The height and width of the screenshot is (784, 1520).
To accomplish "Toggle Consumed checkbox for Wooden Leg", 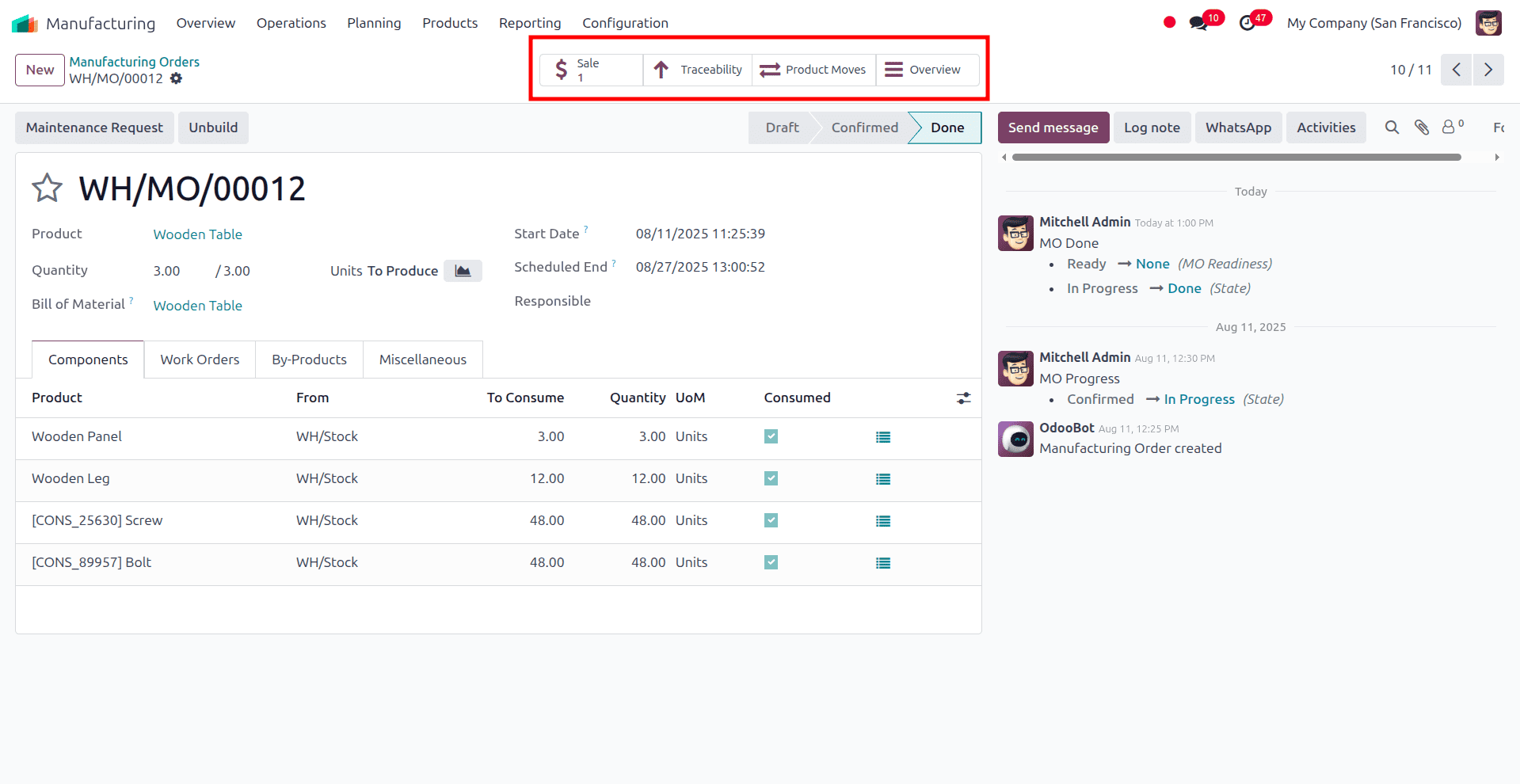I will tap(771, 478).
